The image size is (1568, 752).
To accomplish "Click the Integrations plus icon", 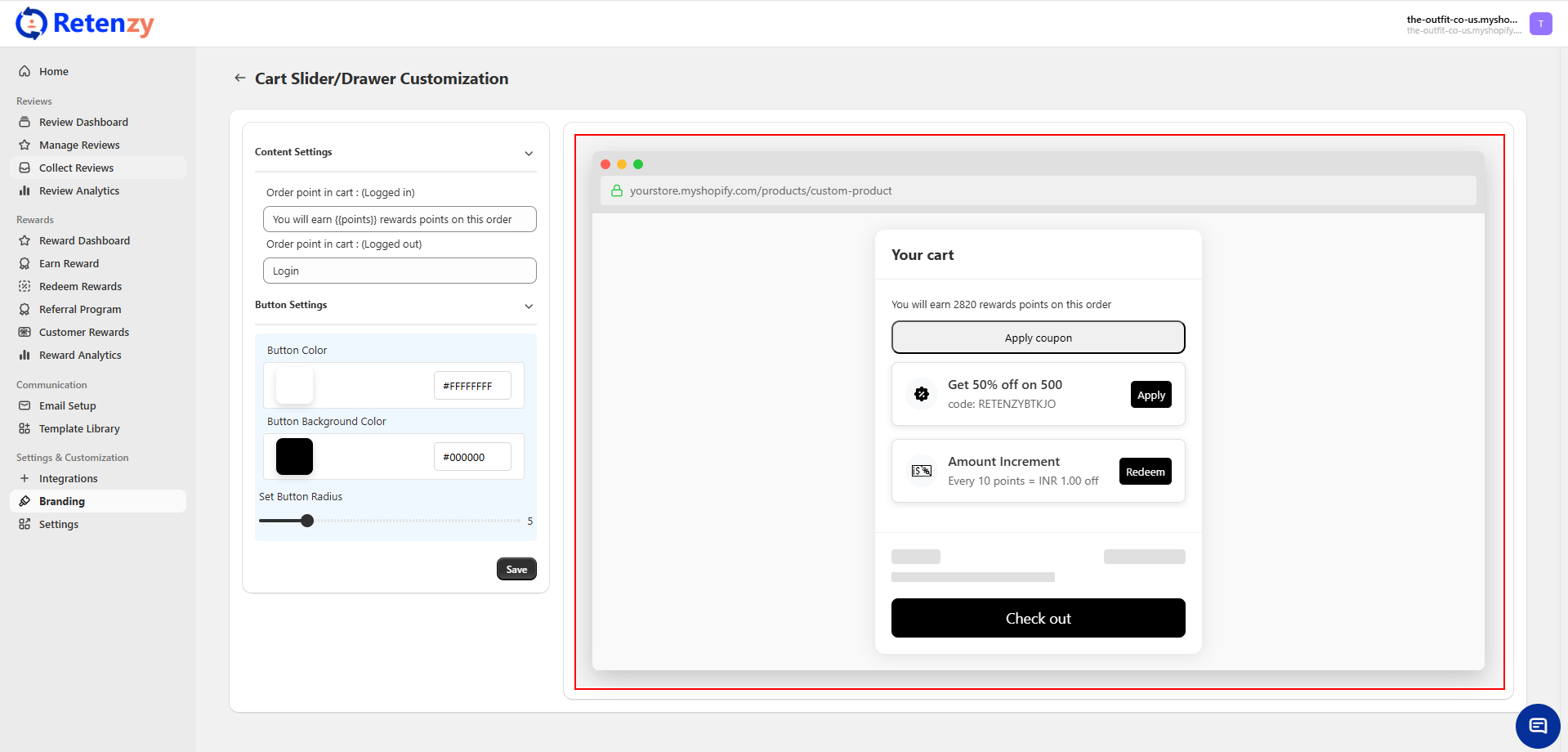I will (25, 479).
